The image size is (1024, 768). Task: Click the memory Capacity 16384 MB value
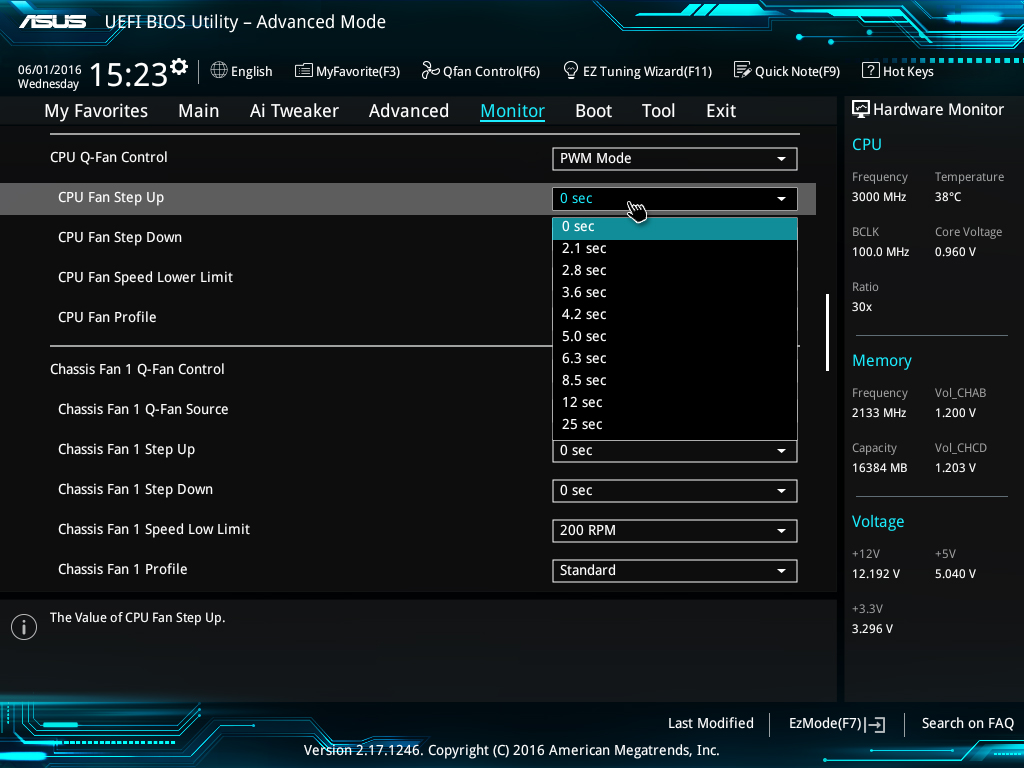coord(880,468)
